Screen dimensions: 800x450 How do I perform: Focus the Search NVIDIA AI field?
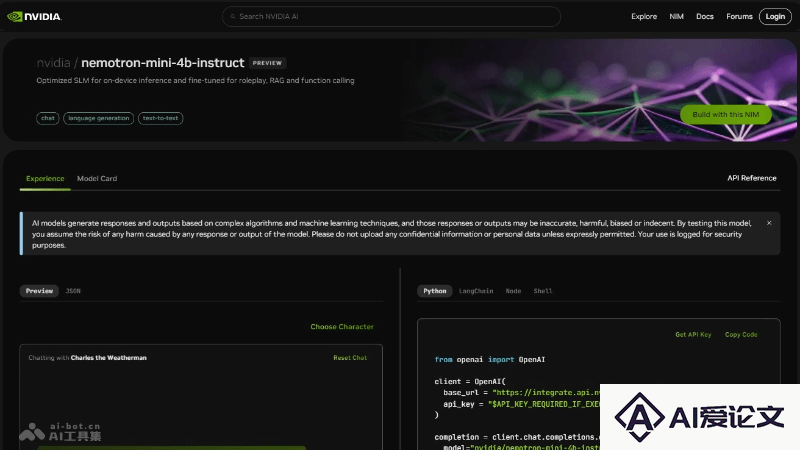tap(391, 16)
